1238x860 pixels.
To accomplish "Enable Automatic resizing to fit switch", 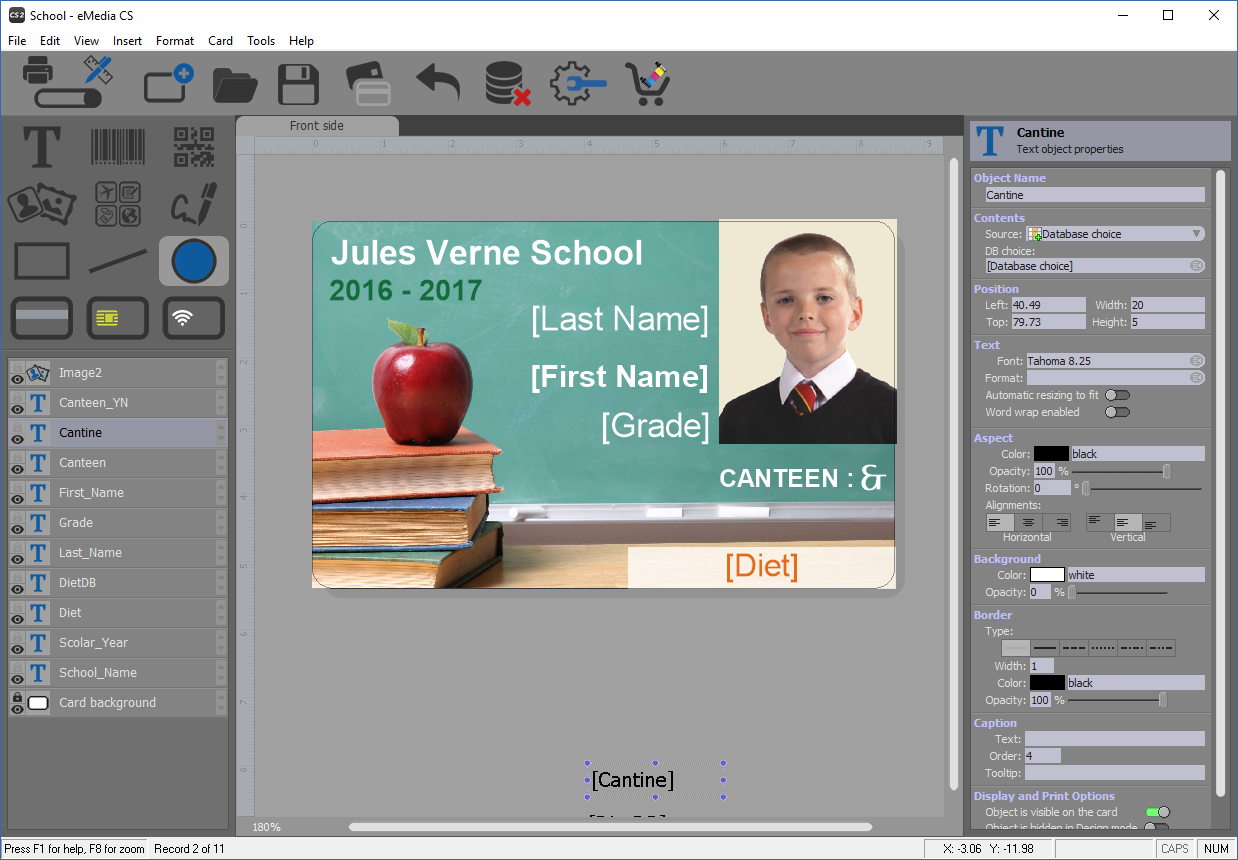I will pos(1117,395).
